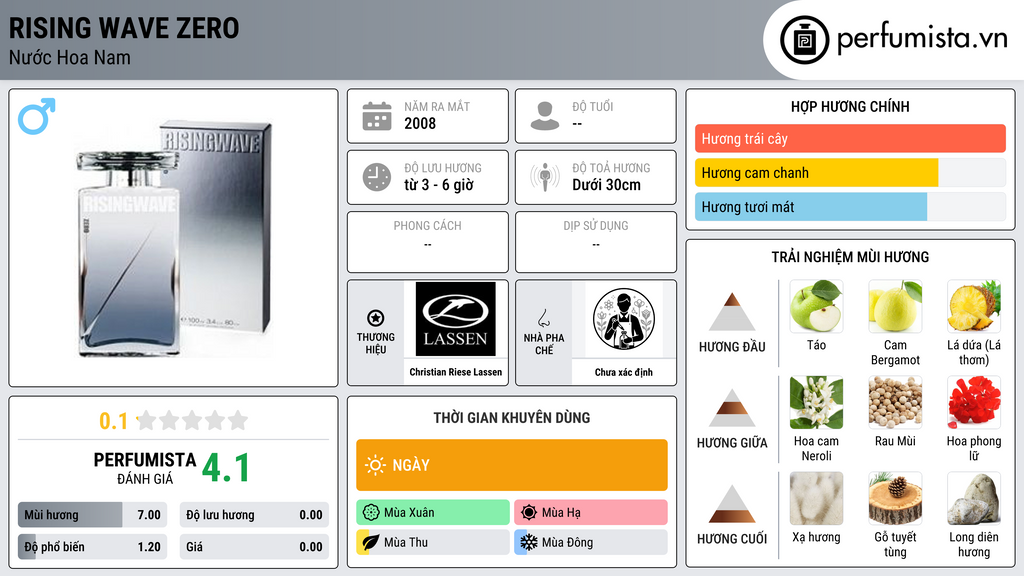Select the Cam Bergamot note image
Viewport: 1024px width, 576px height.
pyautogui.click(x=895, y=306)
